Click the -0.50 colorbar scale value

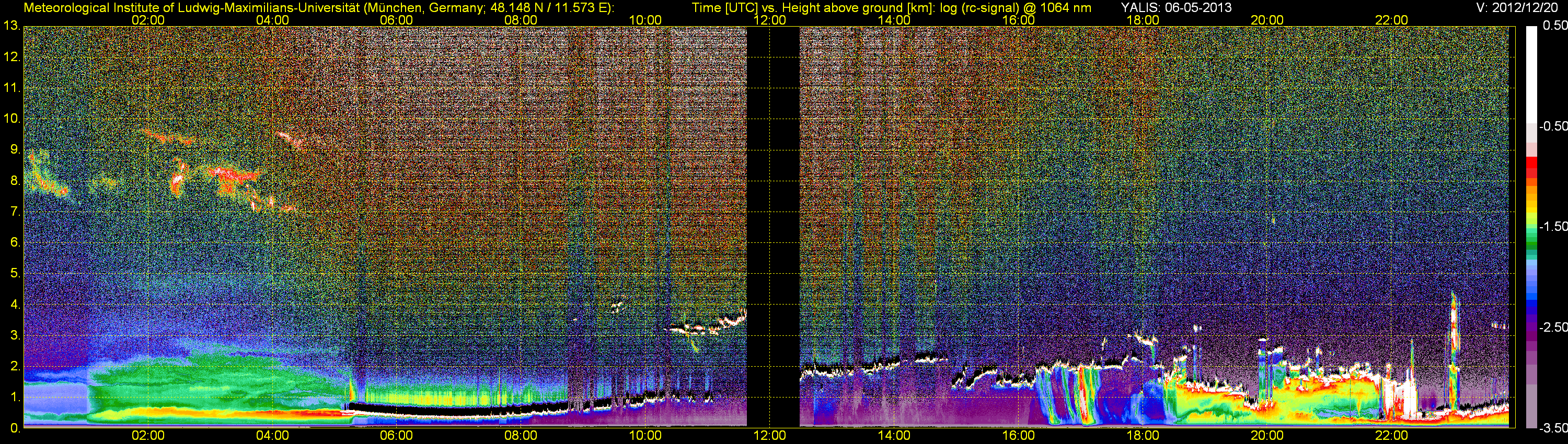1553,126
